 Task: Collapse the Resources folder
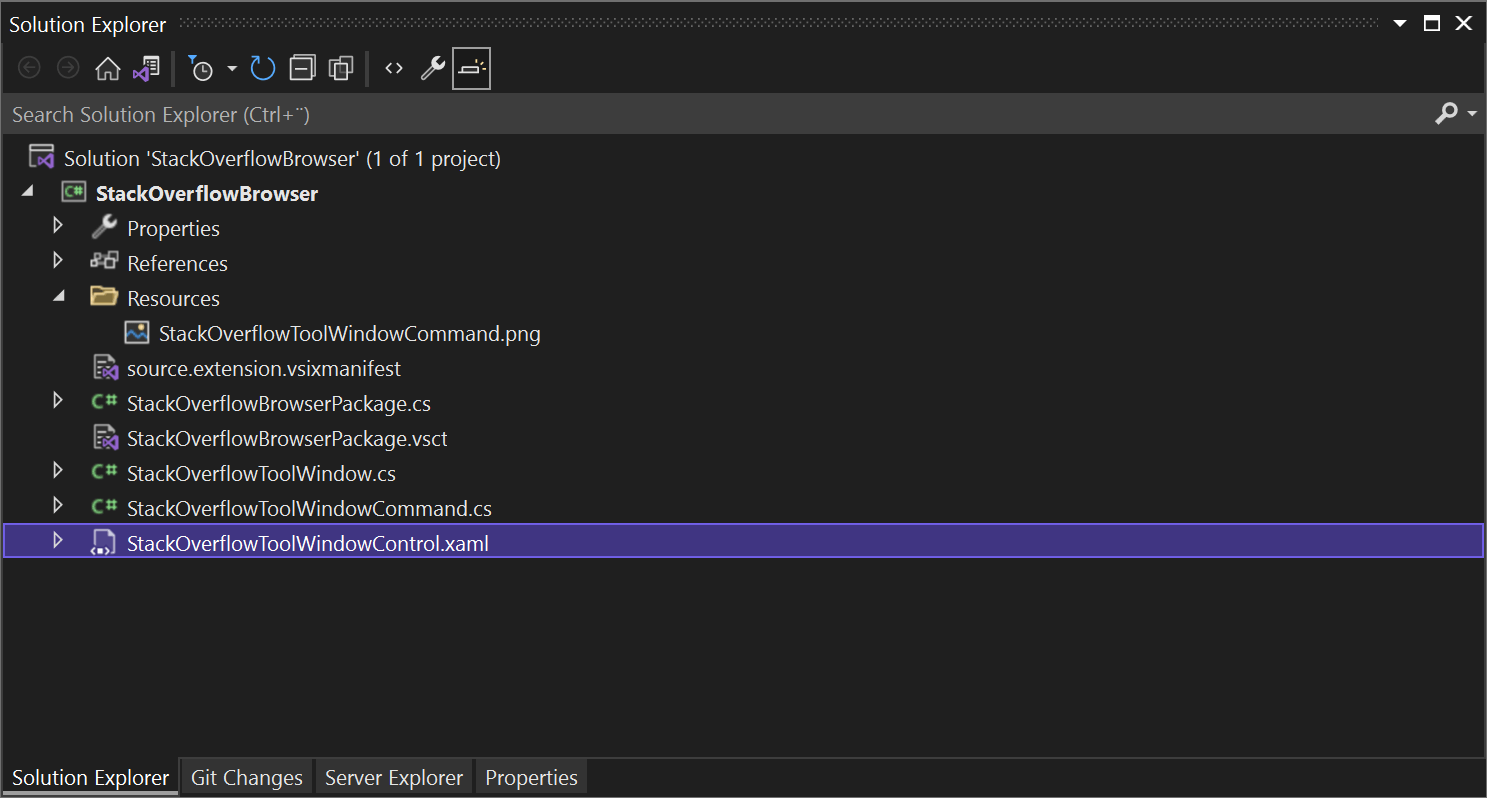[x=58, y=296]
